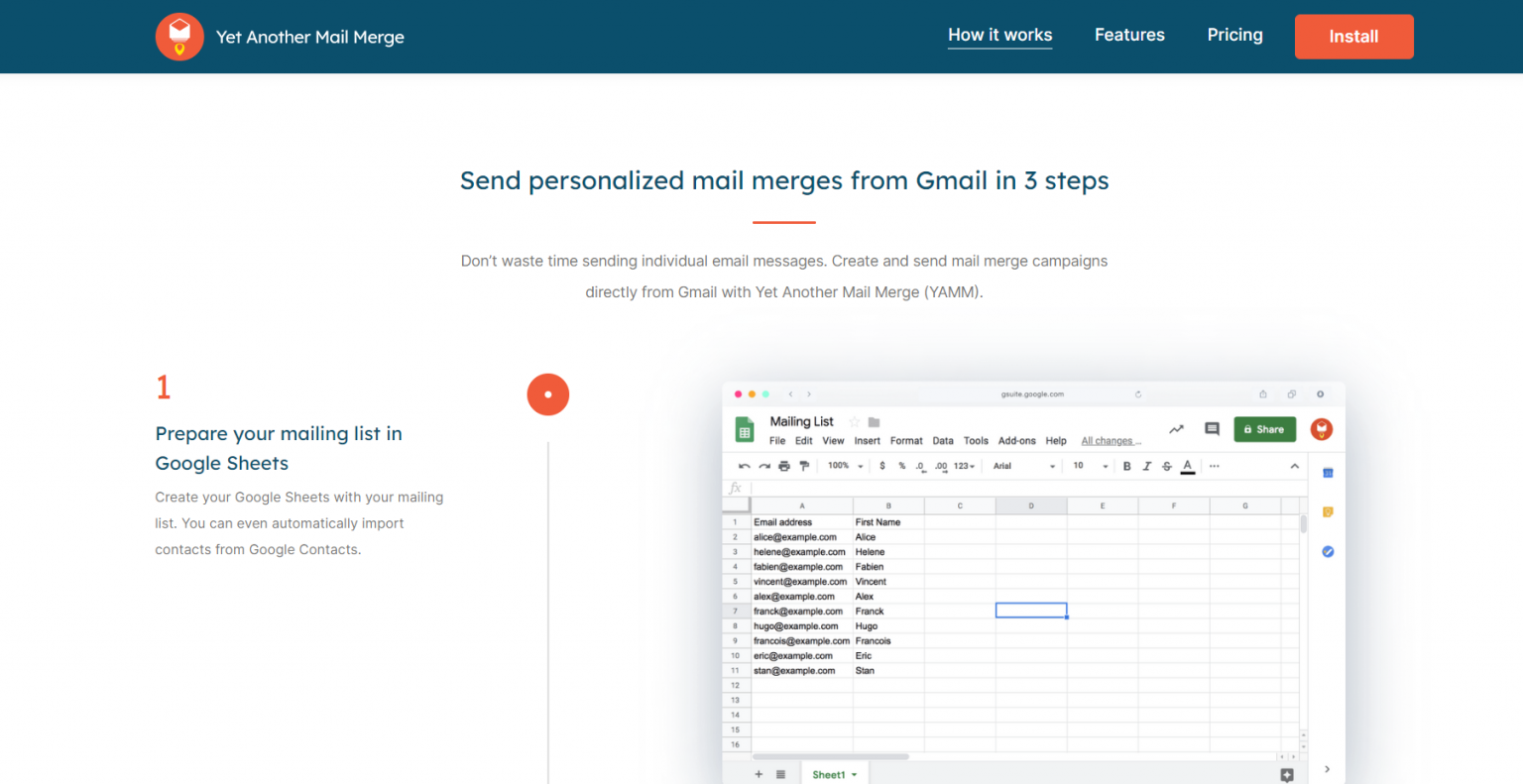
Task: Open Google Calendar from the side panel
Action: tap(1327, 473)
